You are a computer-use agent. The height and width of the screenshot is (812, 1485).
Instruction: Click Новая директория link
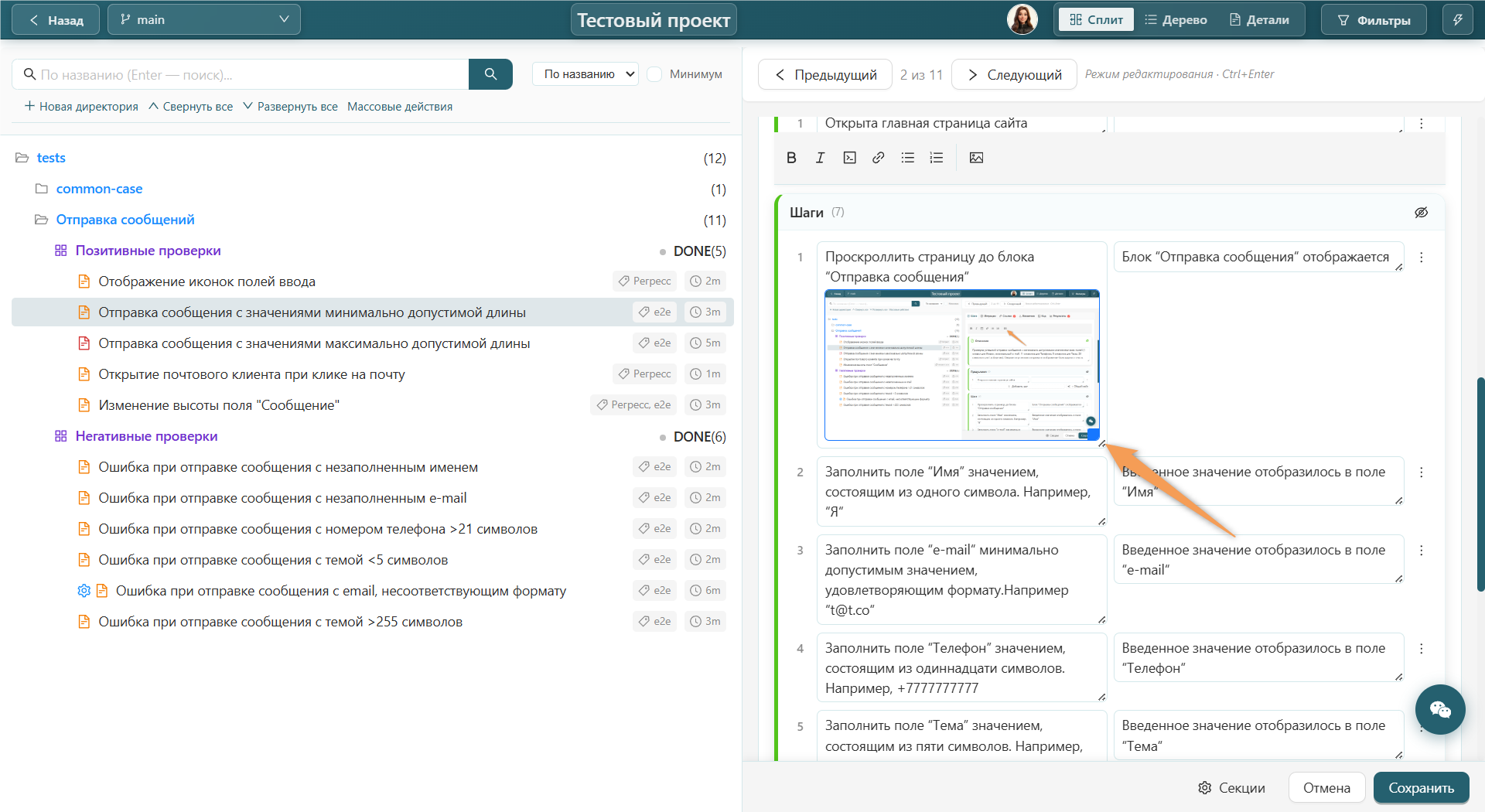pyautogui.click(x=81, y=107)
